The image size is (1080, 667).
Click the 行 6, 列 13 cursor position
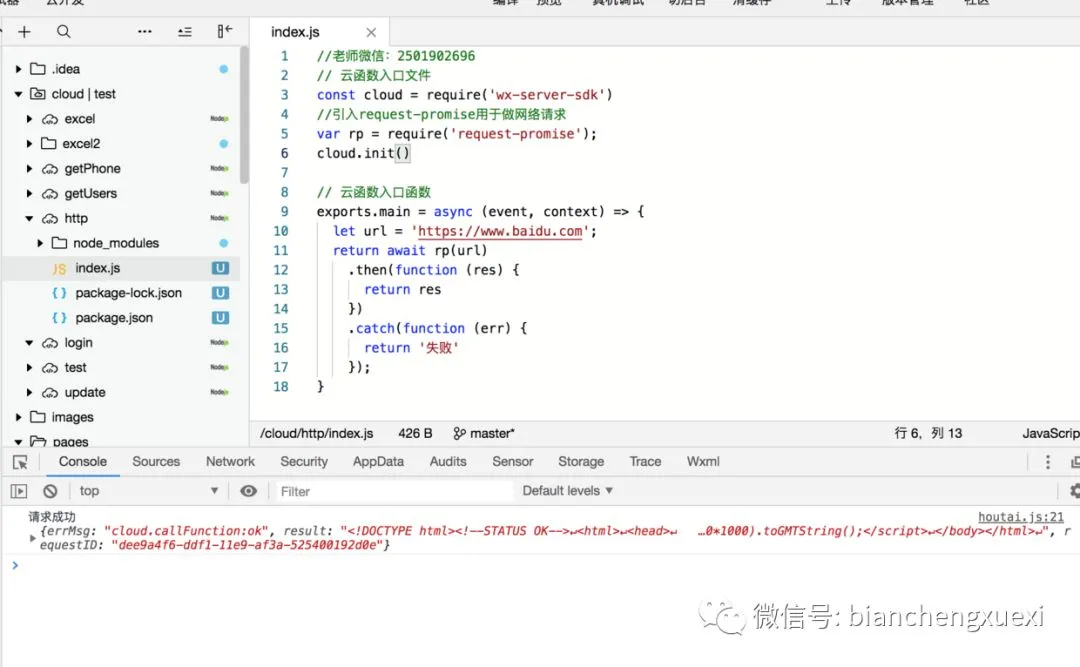tap(928, 433)
